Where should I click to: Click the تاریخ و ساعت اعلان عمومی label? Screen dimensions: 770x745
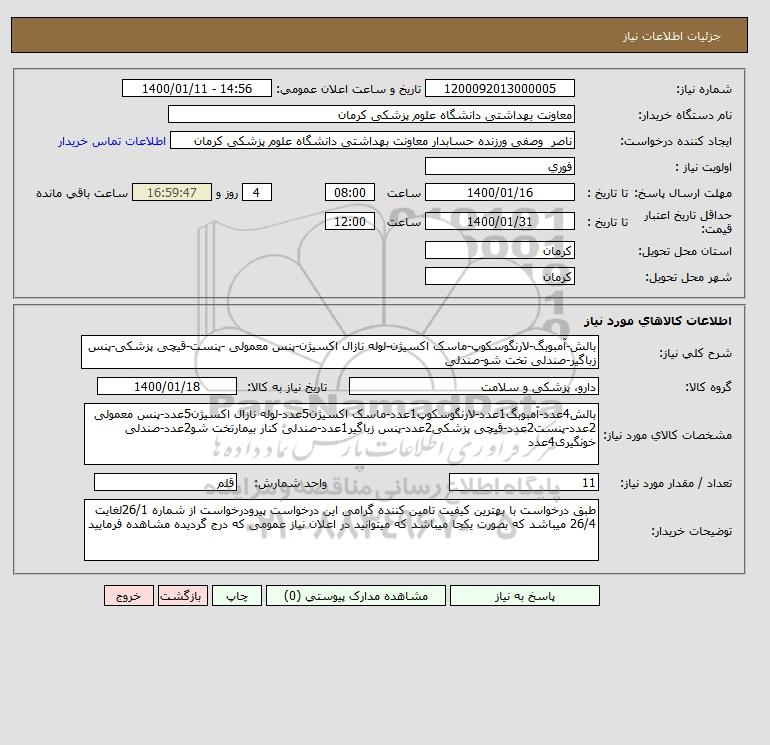[x=349, y=89]
